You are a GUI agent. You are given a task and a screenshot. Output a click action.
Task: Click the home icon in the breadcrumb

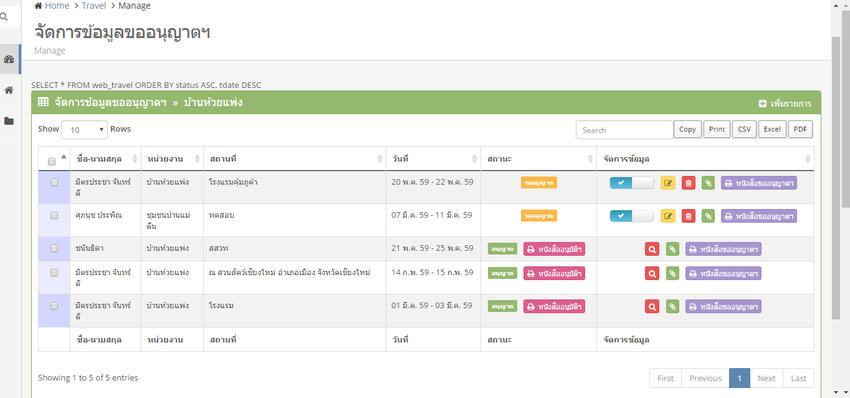point(37,6)
